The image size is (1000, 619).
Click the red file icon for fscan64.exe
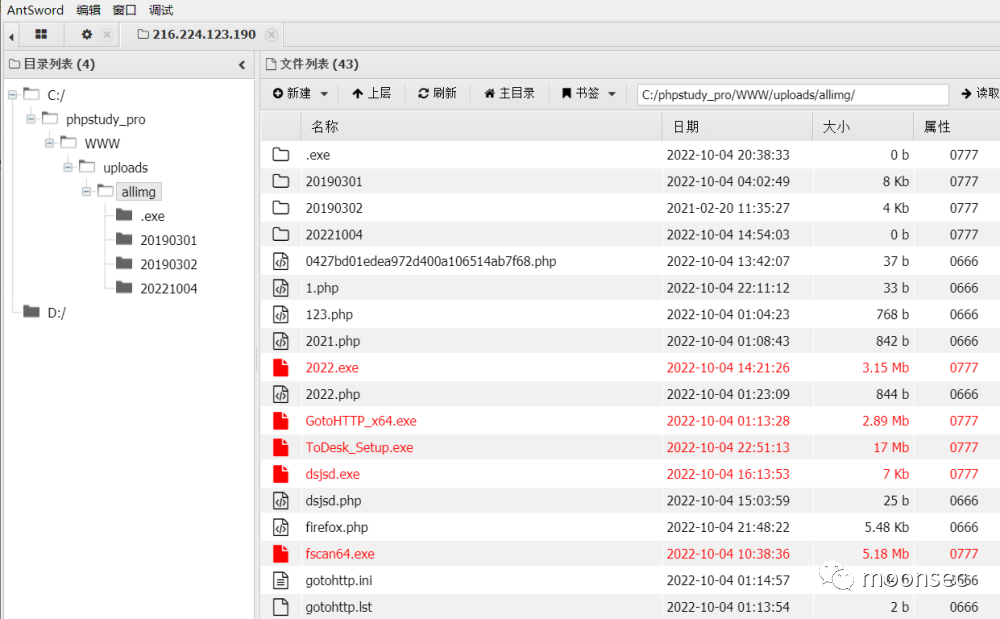(281, 554)
